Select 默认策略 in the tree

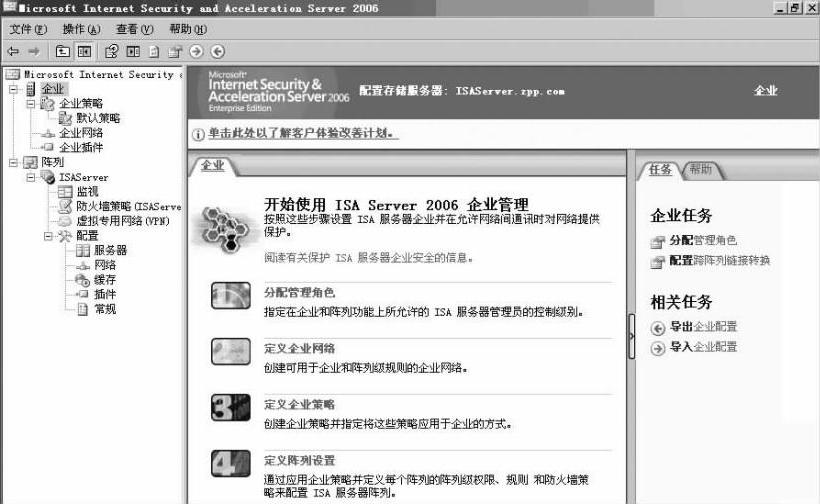98,118
